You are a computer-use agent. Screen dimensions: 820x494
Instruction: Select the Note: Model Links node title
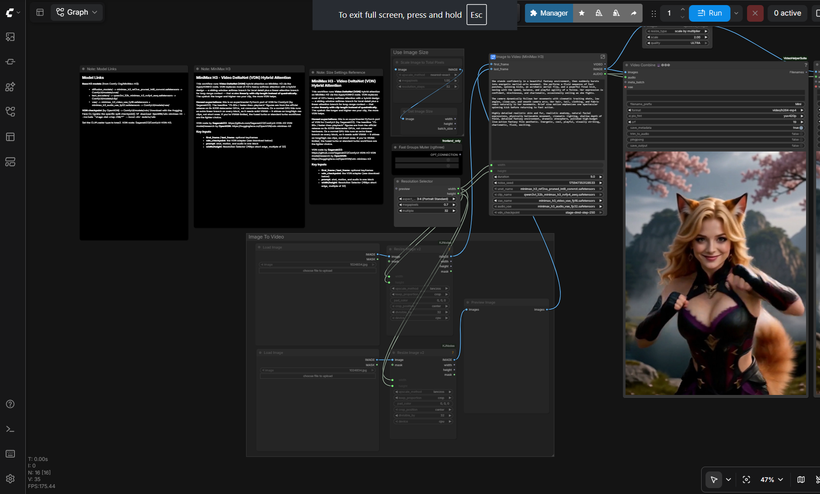coord(102,69)
